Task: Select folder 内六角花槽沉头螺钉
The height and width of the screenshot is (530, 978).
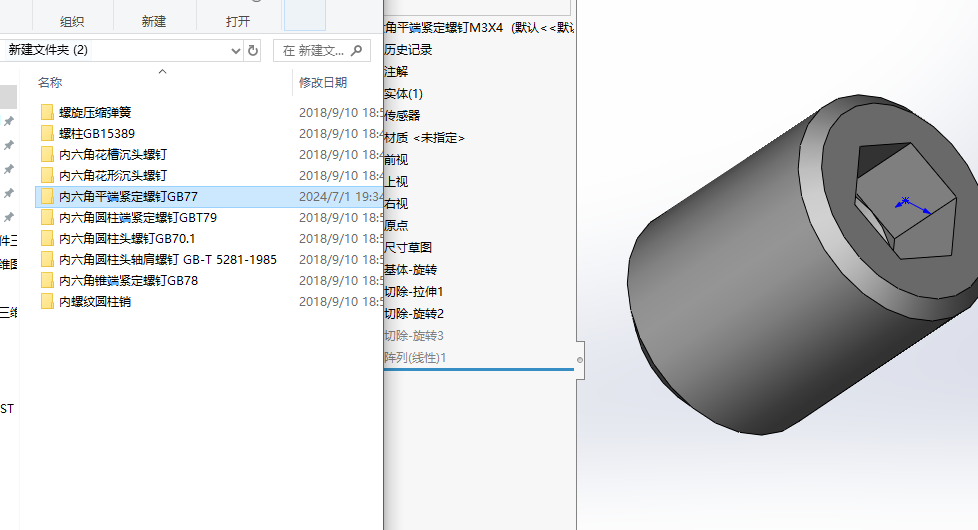Action: [x=113, y=155]
